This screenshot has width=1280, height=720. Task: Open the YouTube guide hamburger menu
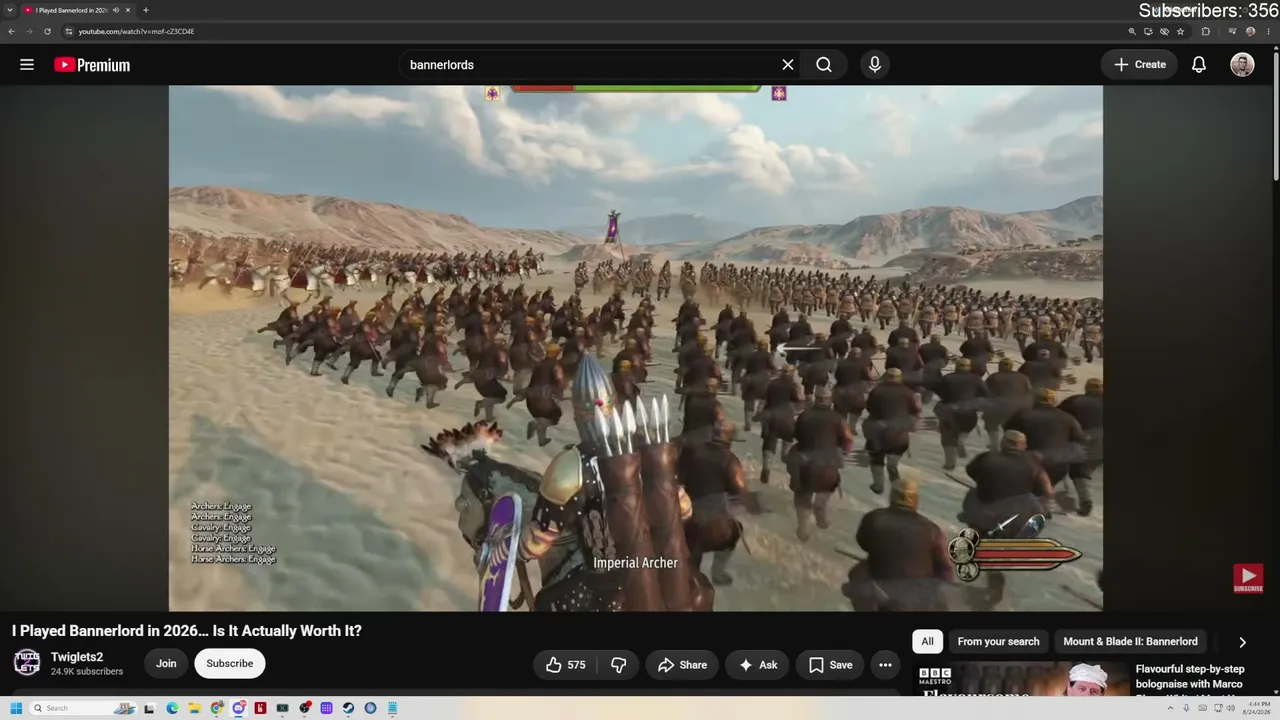27,65
